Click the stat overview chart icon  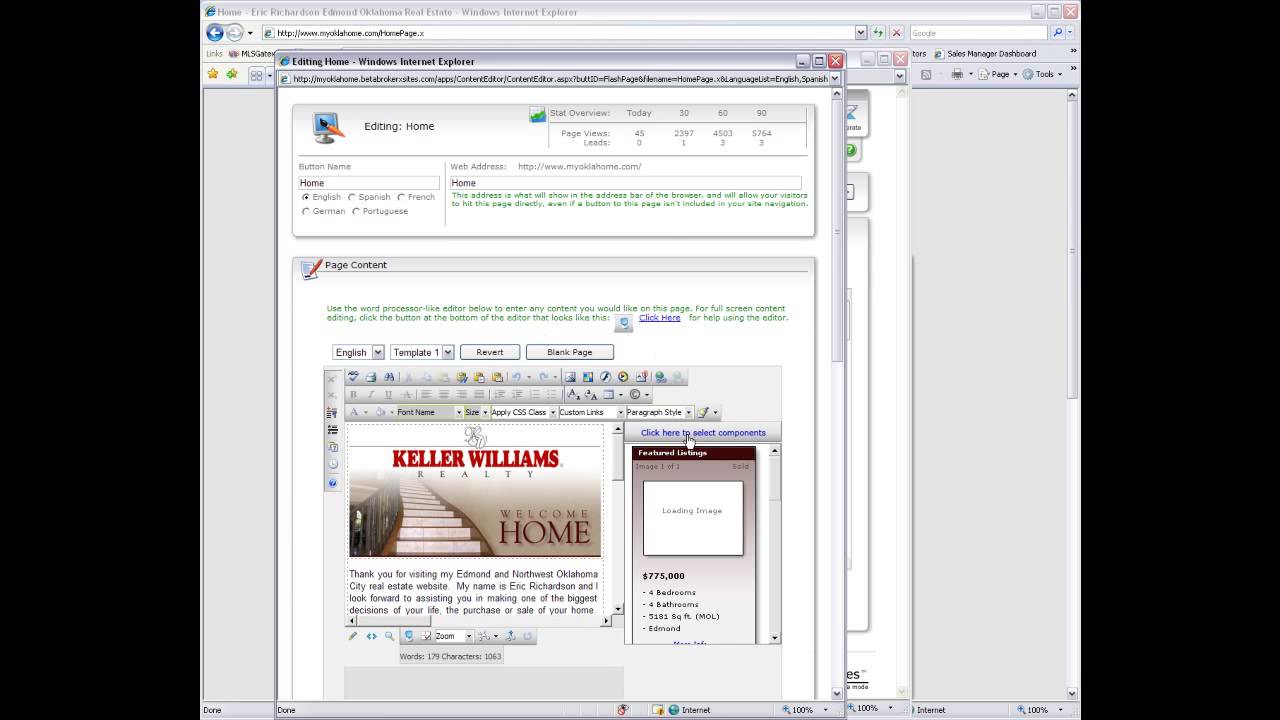click(538, 114)
